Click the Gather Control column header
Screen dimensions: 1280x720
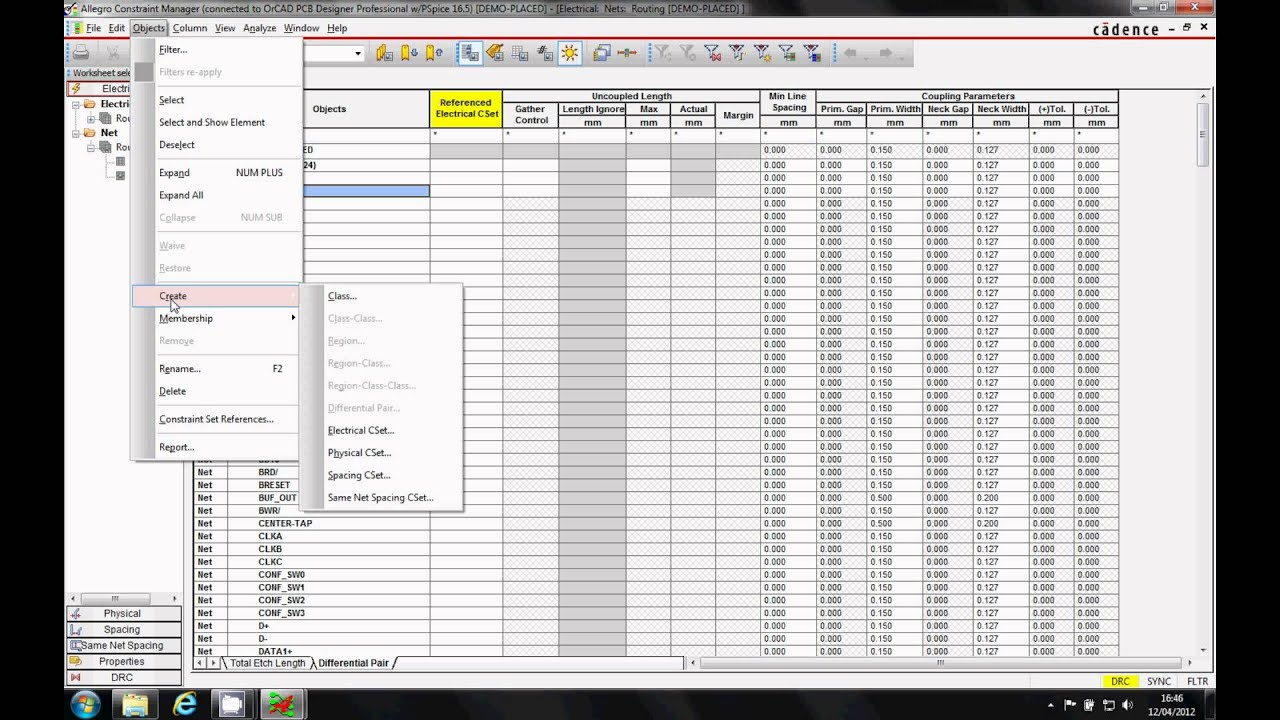pyautogui.click(x=531, y=115)
